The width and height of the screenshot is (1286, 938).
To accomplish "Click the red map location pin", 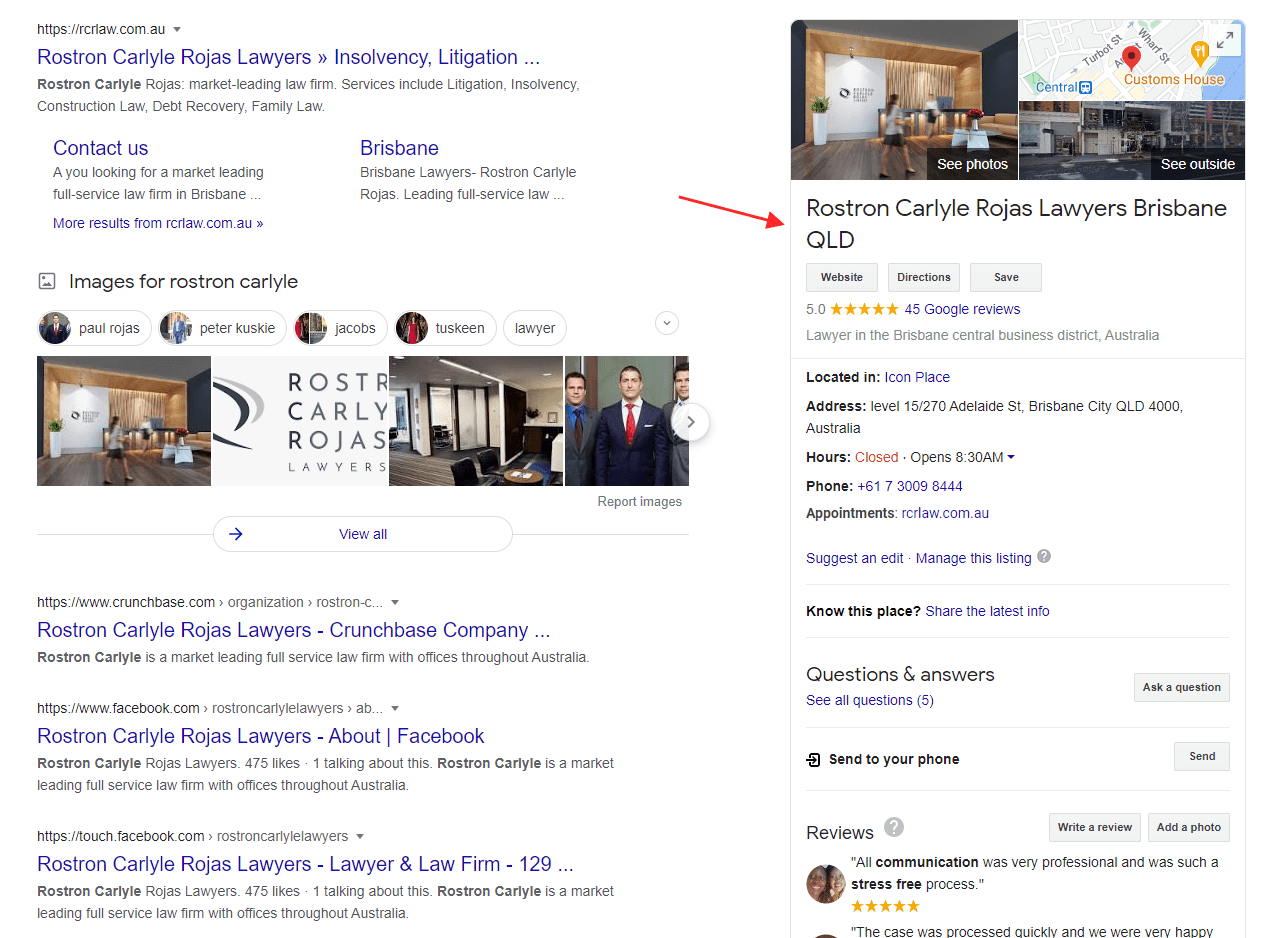I will [1131, 57].
